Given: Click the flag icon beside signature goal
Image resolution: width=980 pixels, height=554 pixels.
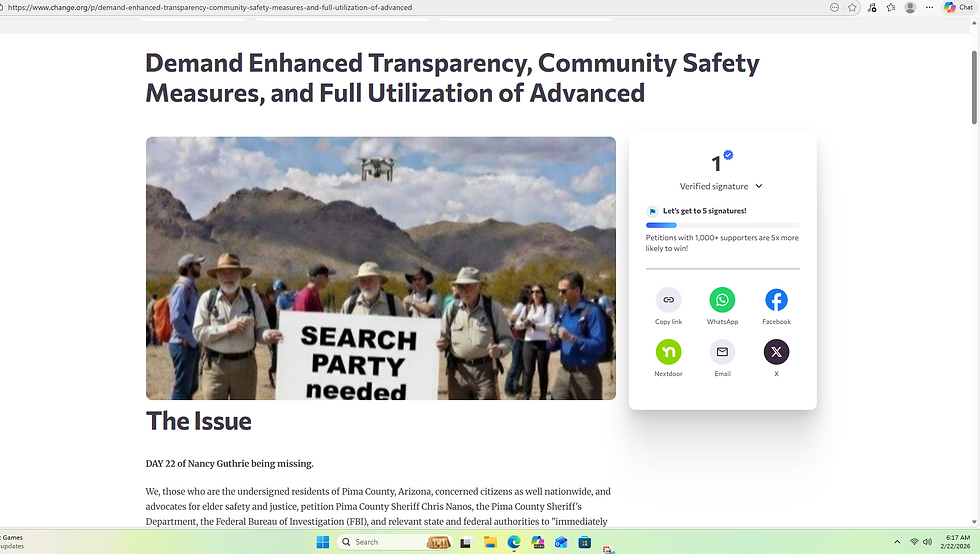Looking at the screenshot, I should pos(652,211).
